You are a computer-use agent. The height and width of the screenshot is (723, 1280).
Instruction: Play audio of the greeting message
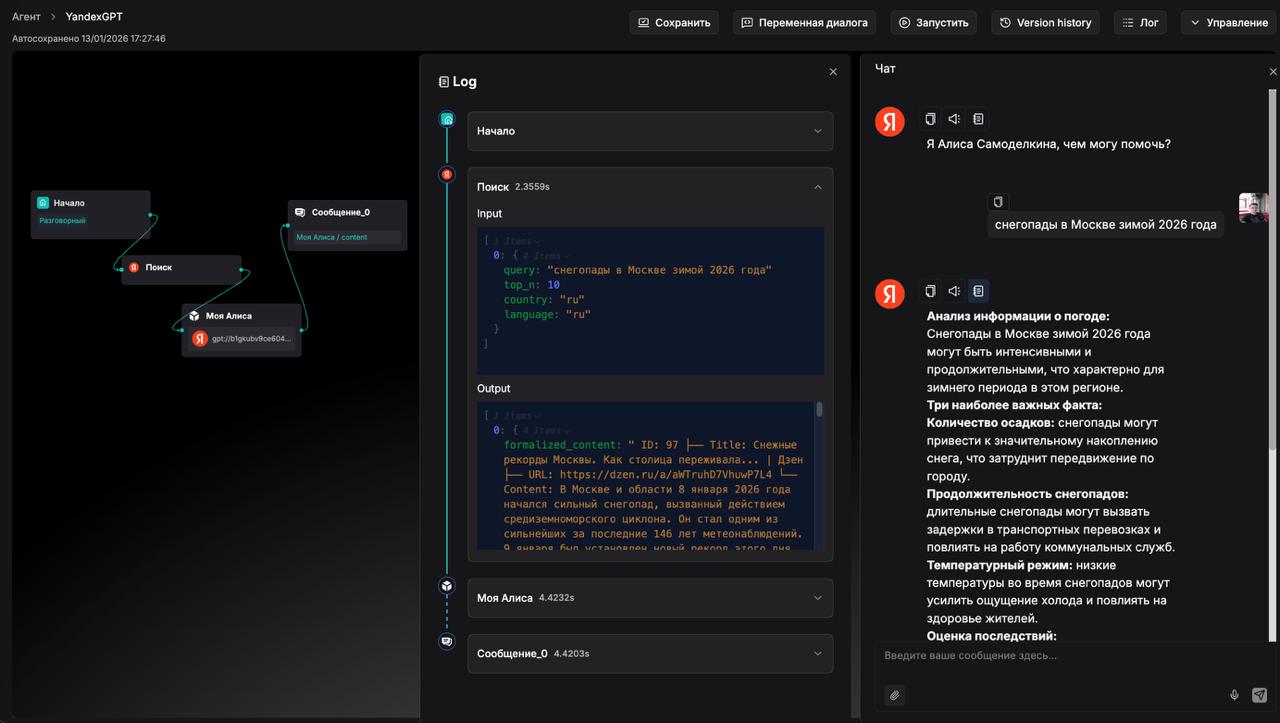[954, 119]
